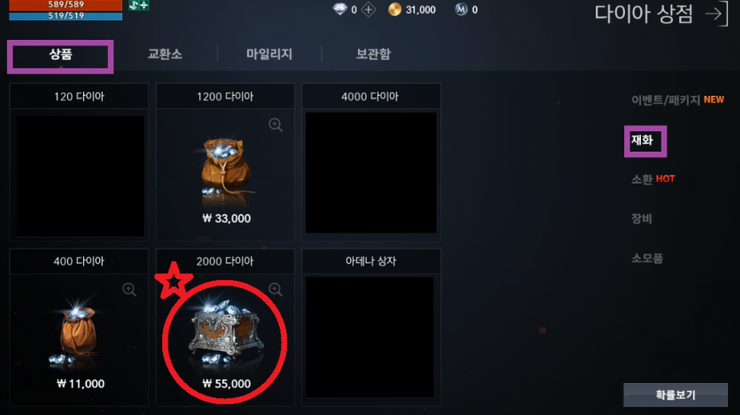Image resolution: width=740 pixels, height=415 pixels.
Task: Click the plus icon beside the diamond count
Action: click(369, 9)
